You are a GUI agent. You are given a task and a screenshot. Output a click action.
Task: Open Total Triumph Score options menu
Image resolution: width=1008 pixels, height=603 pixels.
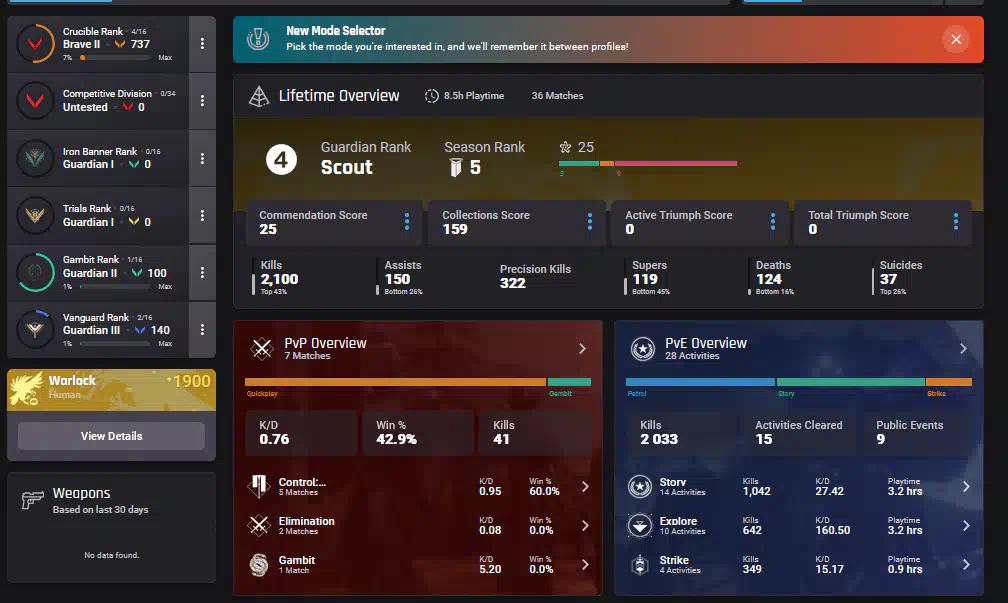click(x=956, y=222)
